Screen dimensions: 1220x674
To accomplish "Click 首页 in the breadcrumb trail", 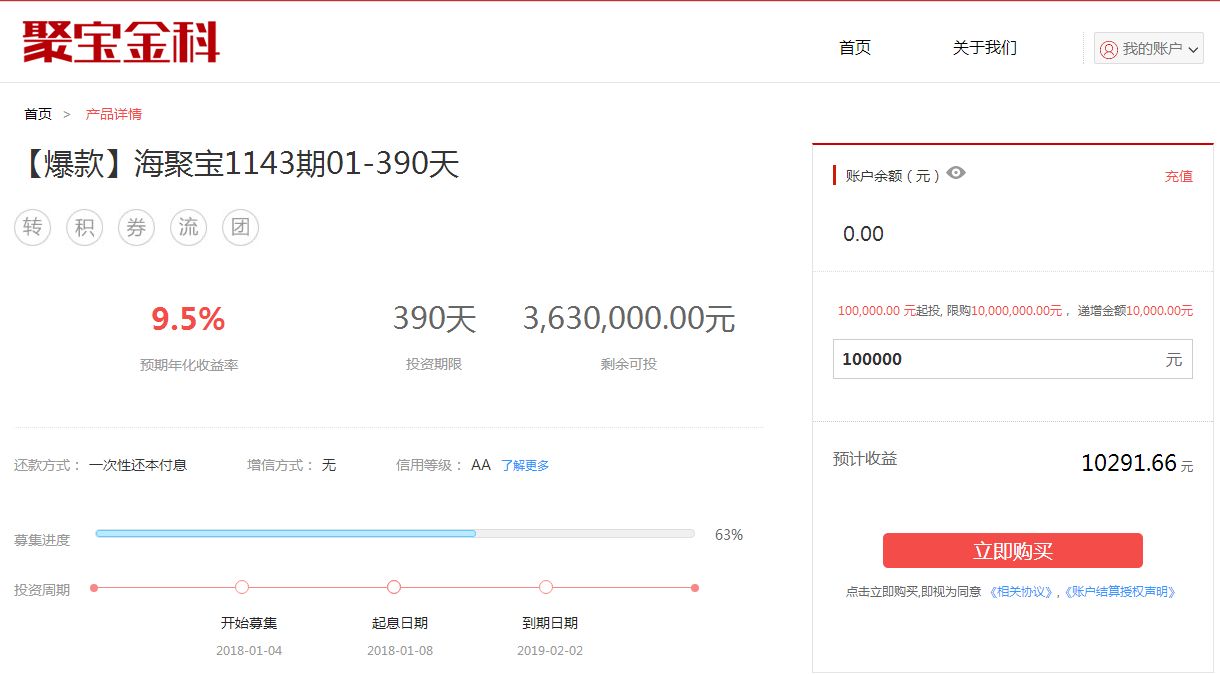I will [37, 113].
